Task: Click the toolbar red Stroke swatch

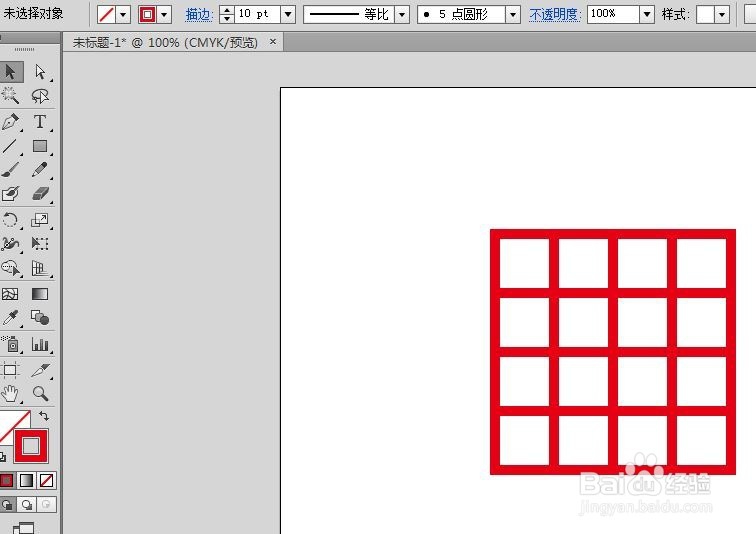Action: coord(31,446)
